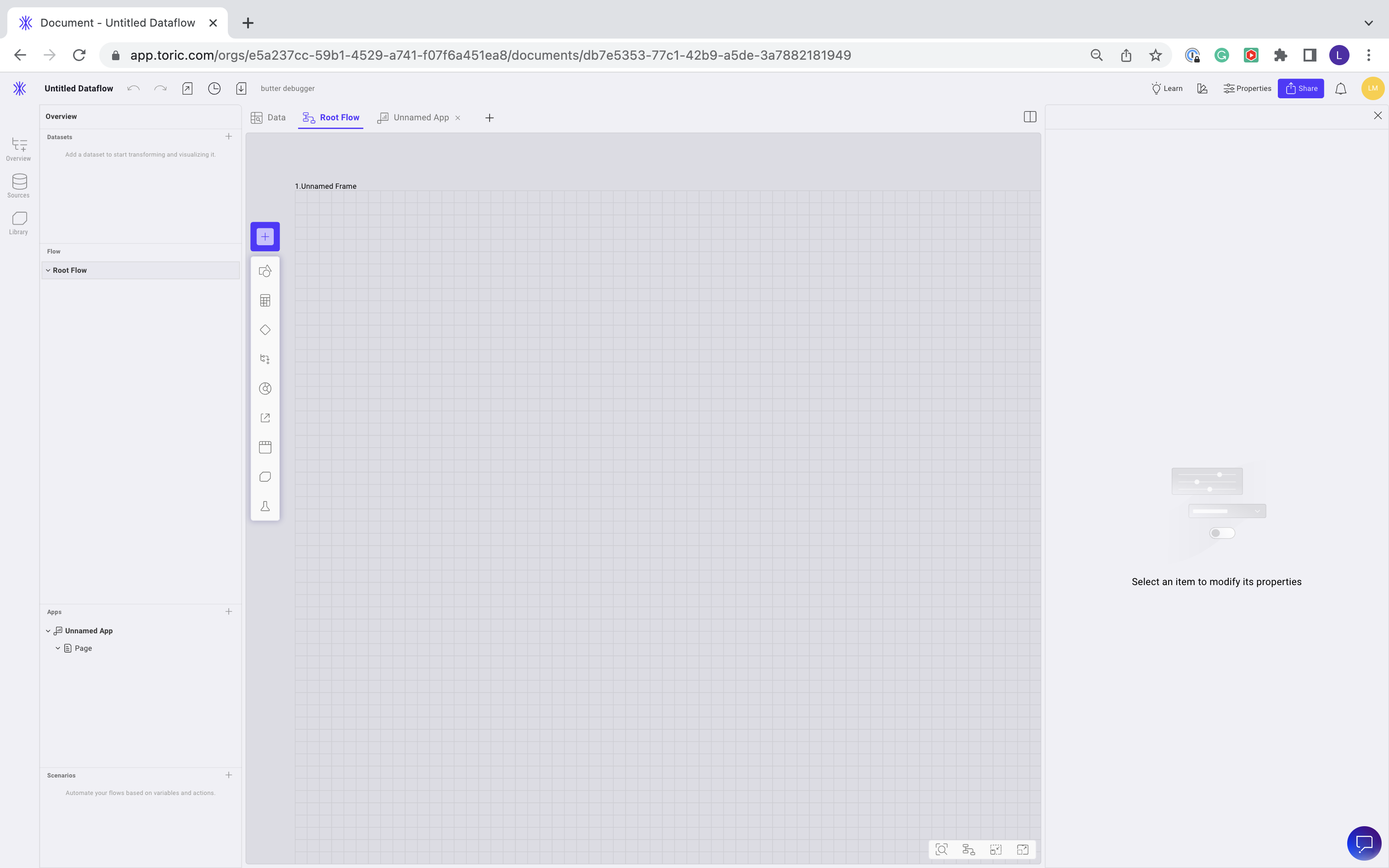Open a new browser tab
The height and width of the screenshot is (868, 1389).
coord(248,23)
